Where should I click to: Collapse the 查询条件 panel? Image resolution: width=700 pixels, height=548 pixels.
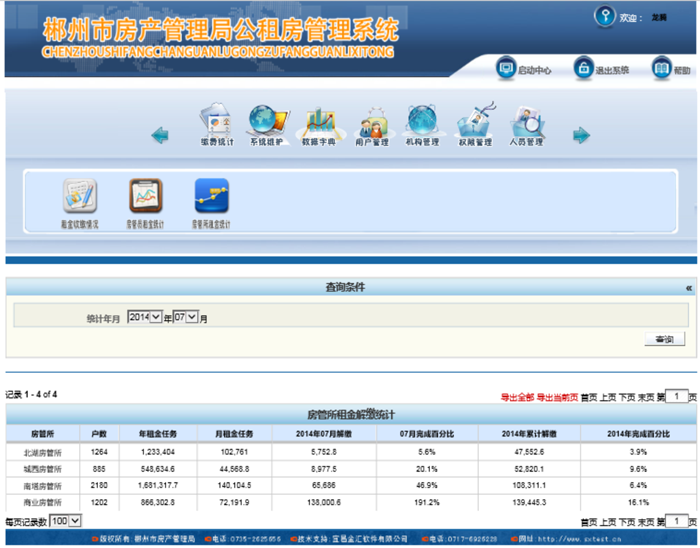tap(688, 288)
